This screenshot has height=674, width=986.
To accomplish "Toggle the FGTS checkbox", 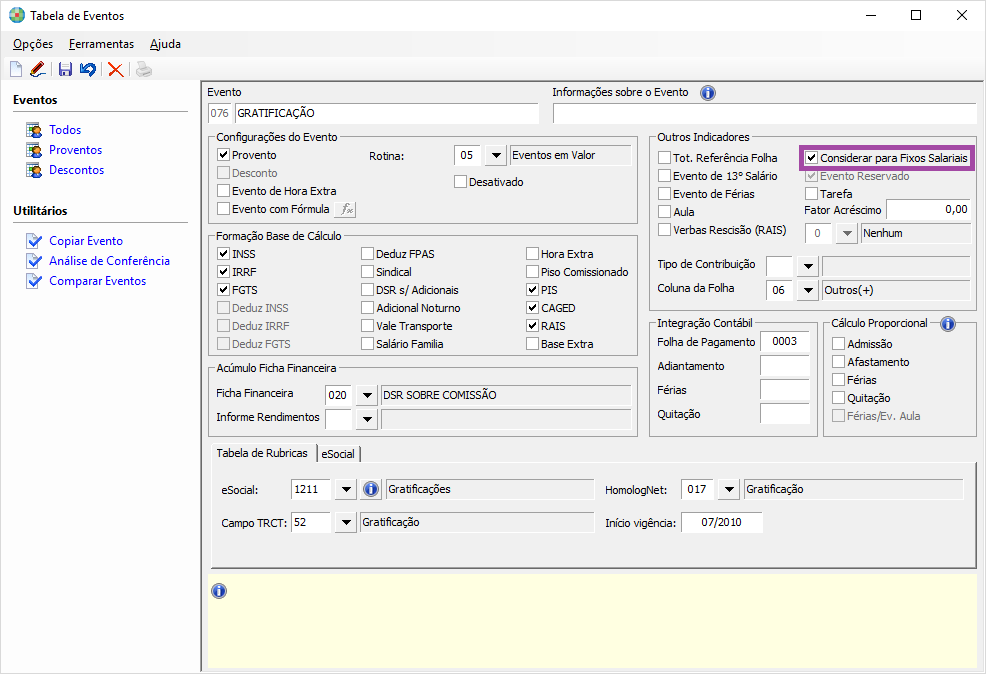I will click(x=223, y=290).
